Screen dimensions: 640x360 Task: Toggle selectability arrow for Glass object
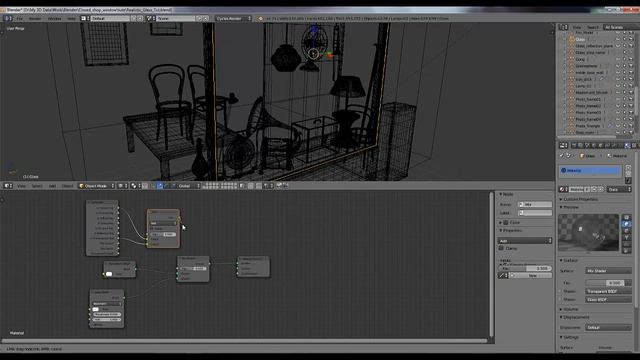[624, 40]
